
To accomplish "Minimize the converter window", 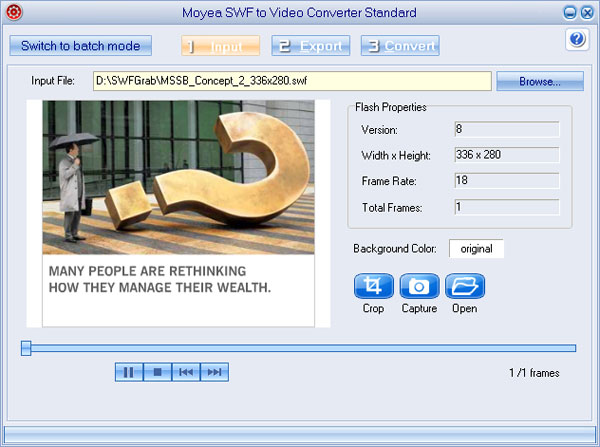I will (570, 13).
